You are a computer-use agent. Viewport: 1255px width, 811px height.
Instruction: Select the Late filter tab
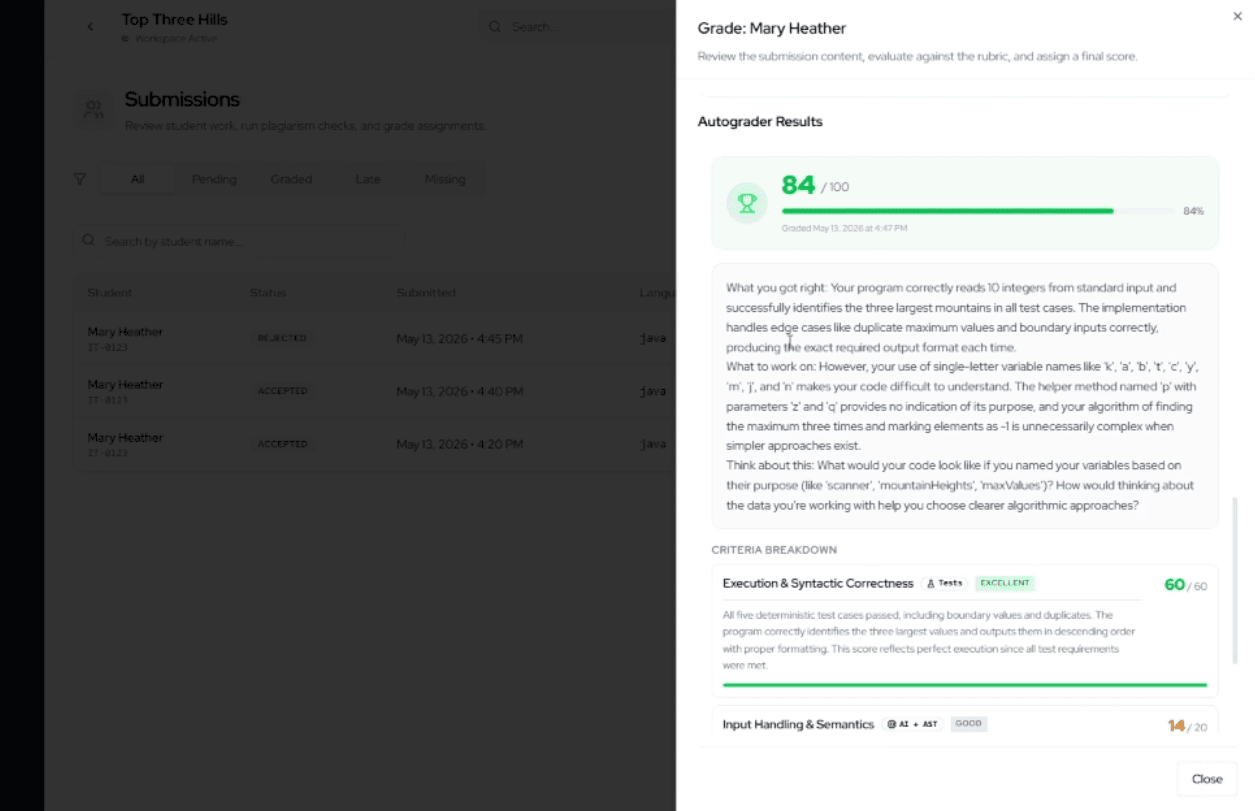click(x=368, y=179)
